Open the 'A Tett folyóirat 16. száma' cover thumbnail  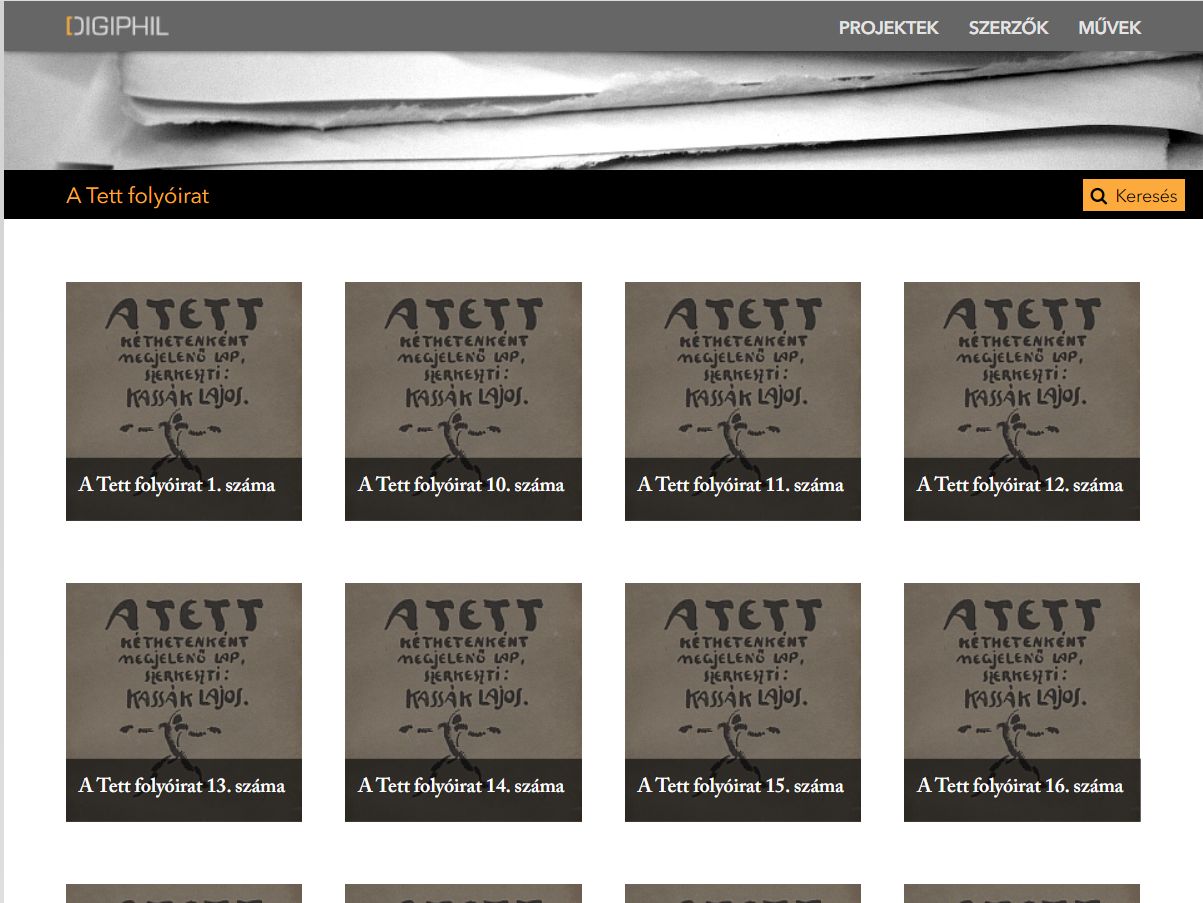[1022, 702]
